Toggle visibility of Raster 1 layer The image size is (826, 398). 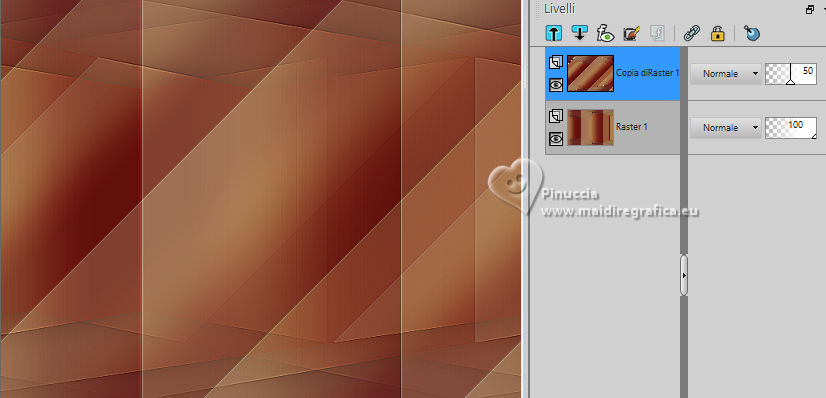556,138
